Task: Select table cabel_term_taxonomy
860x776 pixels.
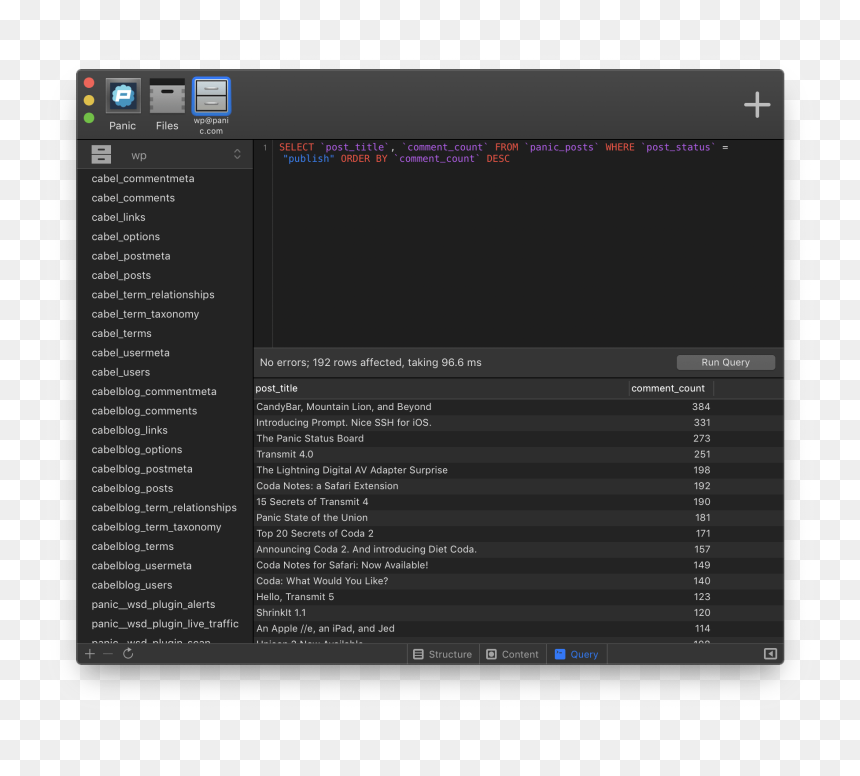Action: pos(165,314)
